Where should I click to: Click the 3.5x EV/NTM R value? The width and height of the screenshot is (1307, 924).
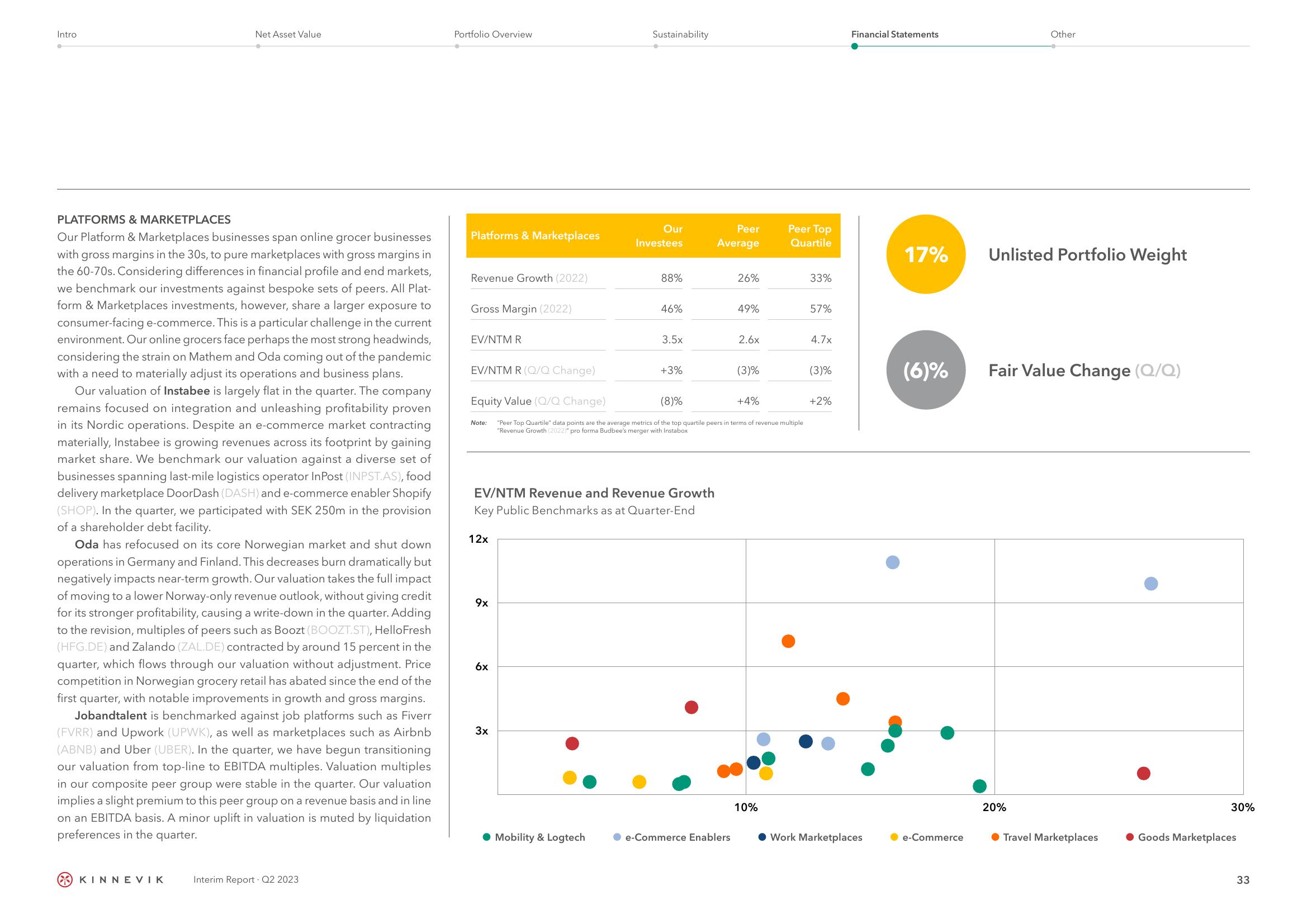click(x=673, y=339)
